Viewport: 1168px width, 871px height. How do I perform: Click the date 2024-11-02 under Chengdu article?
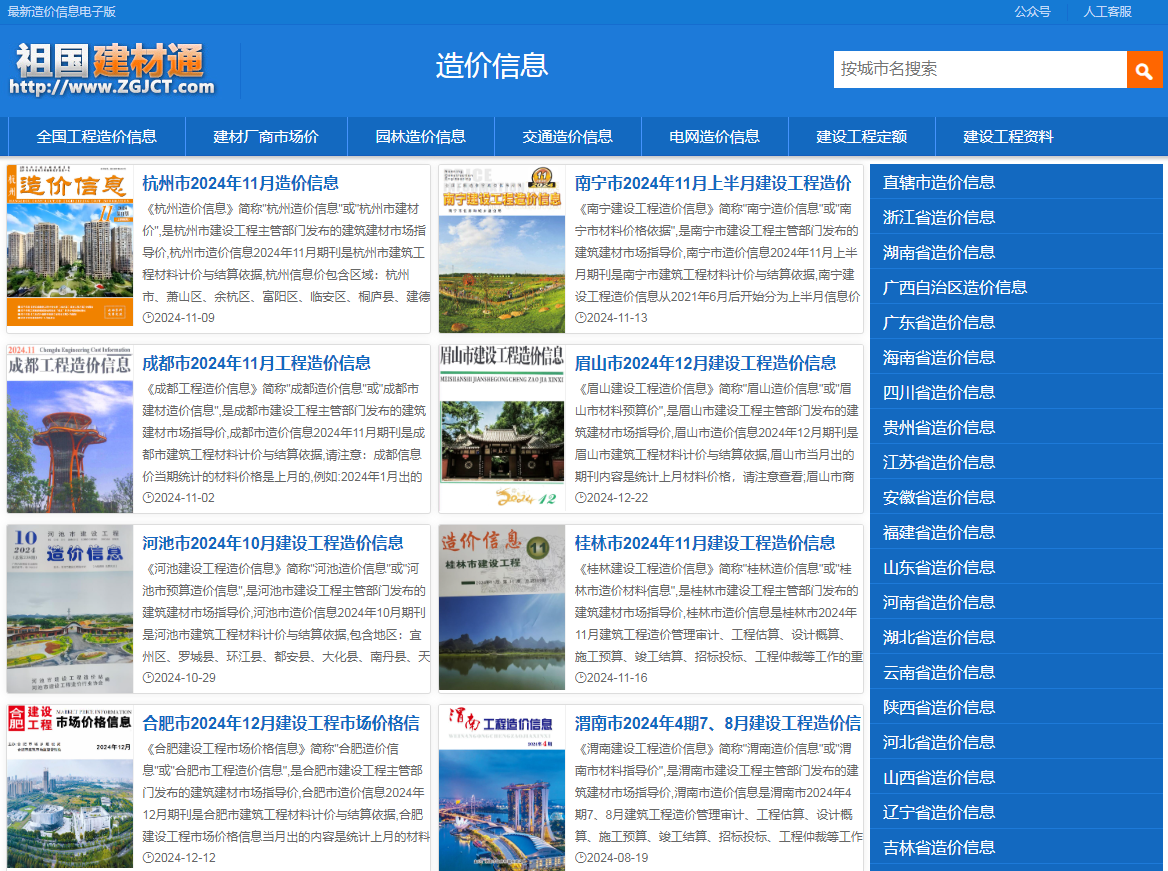[179, 498]
